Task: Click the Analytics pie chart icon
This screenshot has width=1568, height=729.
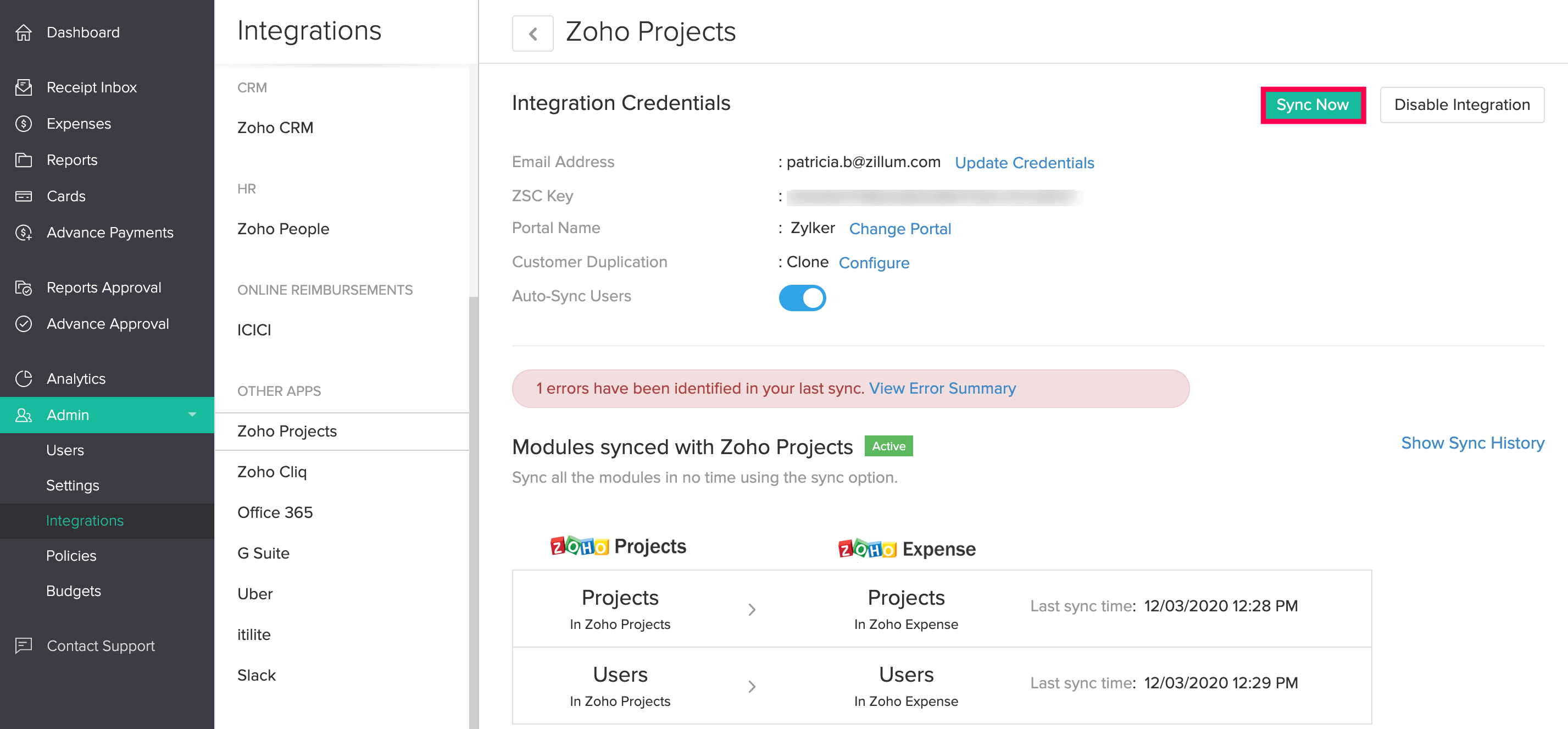Action: click(24, 378)
